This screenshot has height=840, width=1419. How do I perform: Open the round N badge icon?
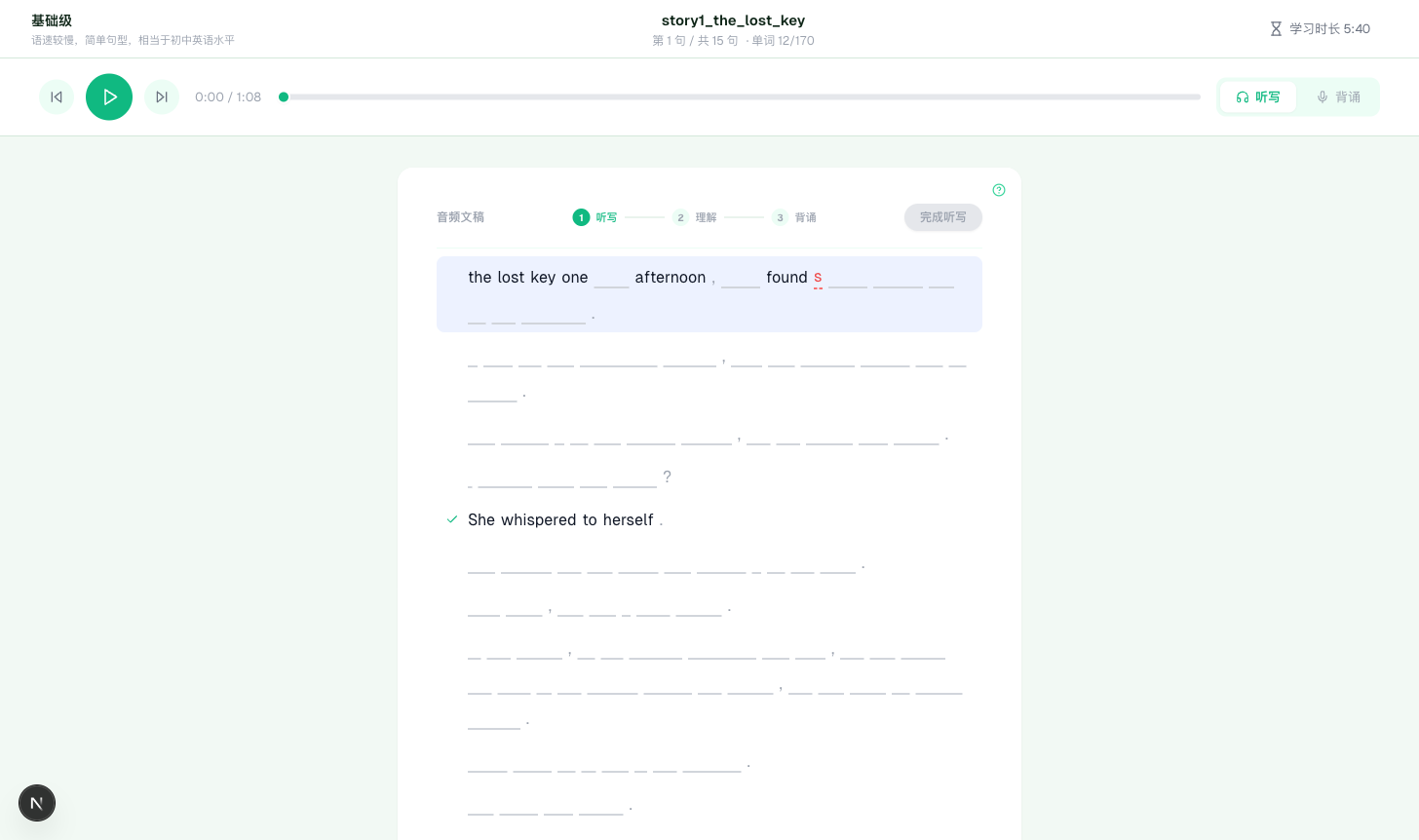[37, 803]
